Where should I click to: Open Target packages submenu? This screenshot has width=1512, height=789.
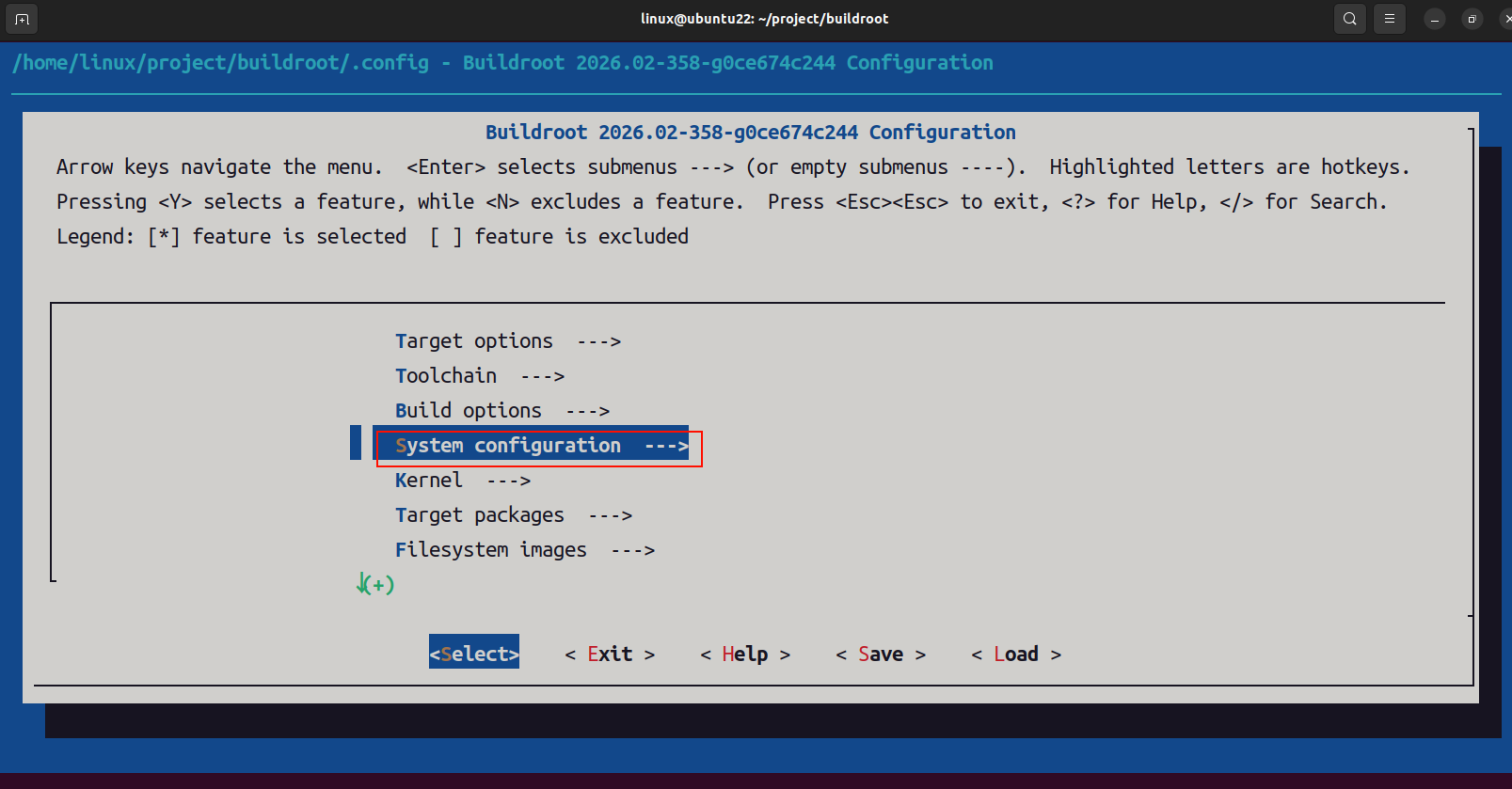(x=514, y=515)
